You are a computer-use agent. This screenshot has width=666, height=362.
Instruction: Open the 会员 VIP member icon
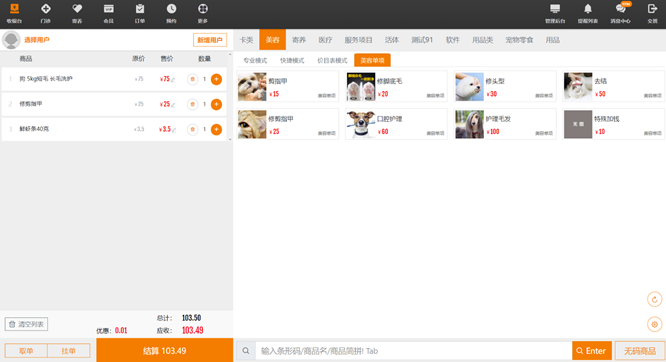click(108, 14)
